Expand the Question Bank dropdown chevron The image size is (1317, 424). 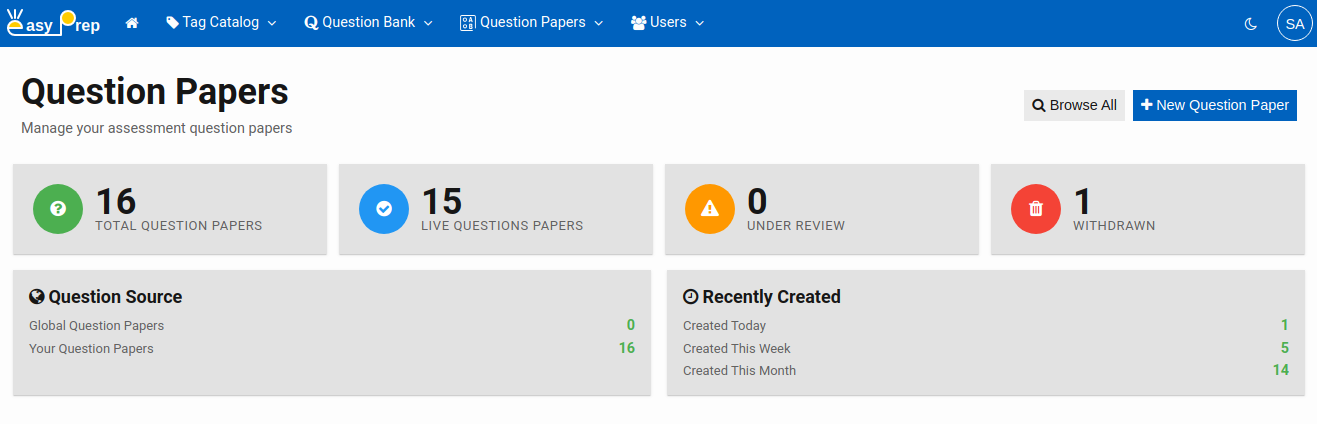point(428,23)
